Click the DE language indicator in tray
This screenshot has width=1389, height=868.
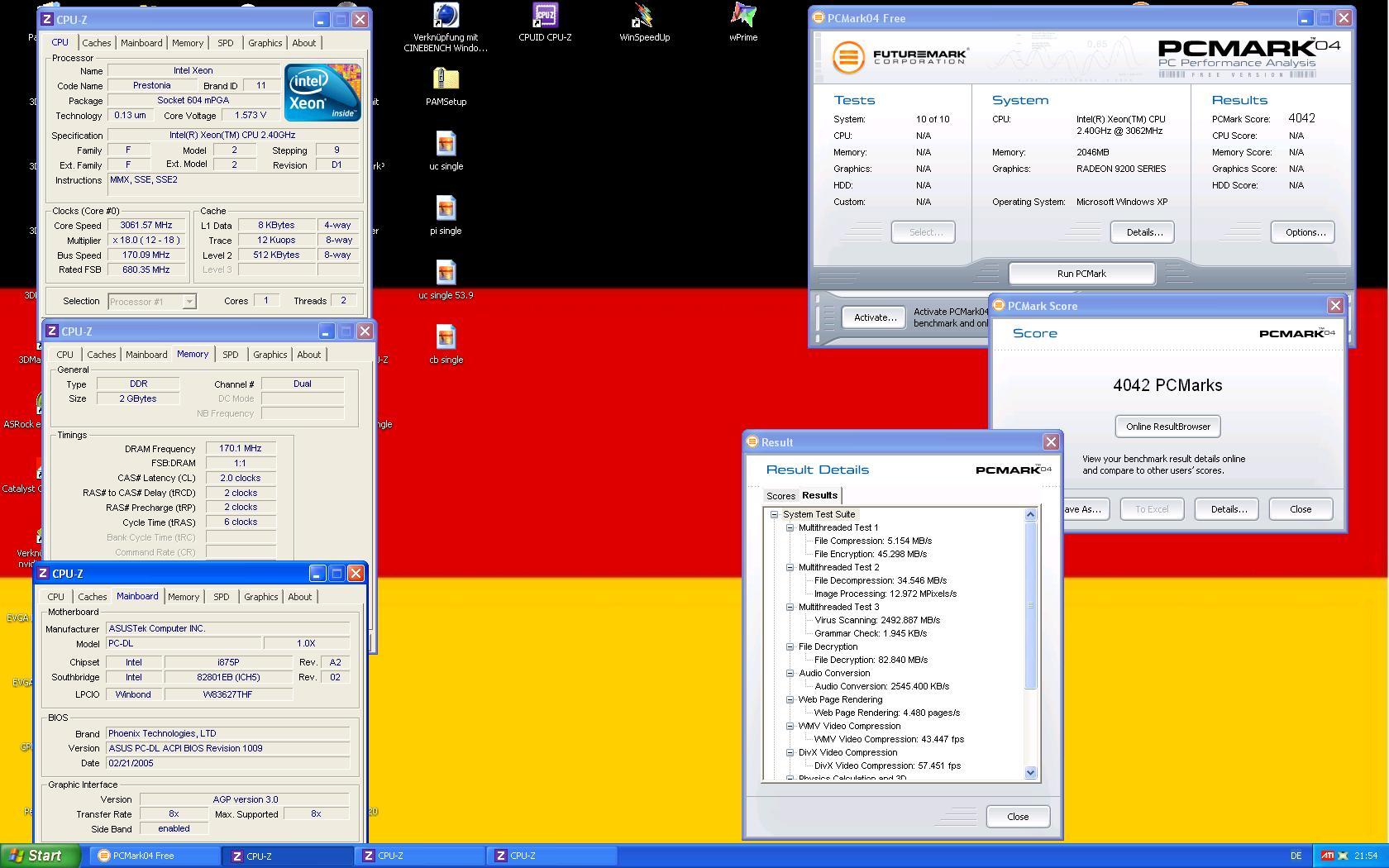point(1296,856)
